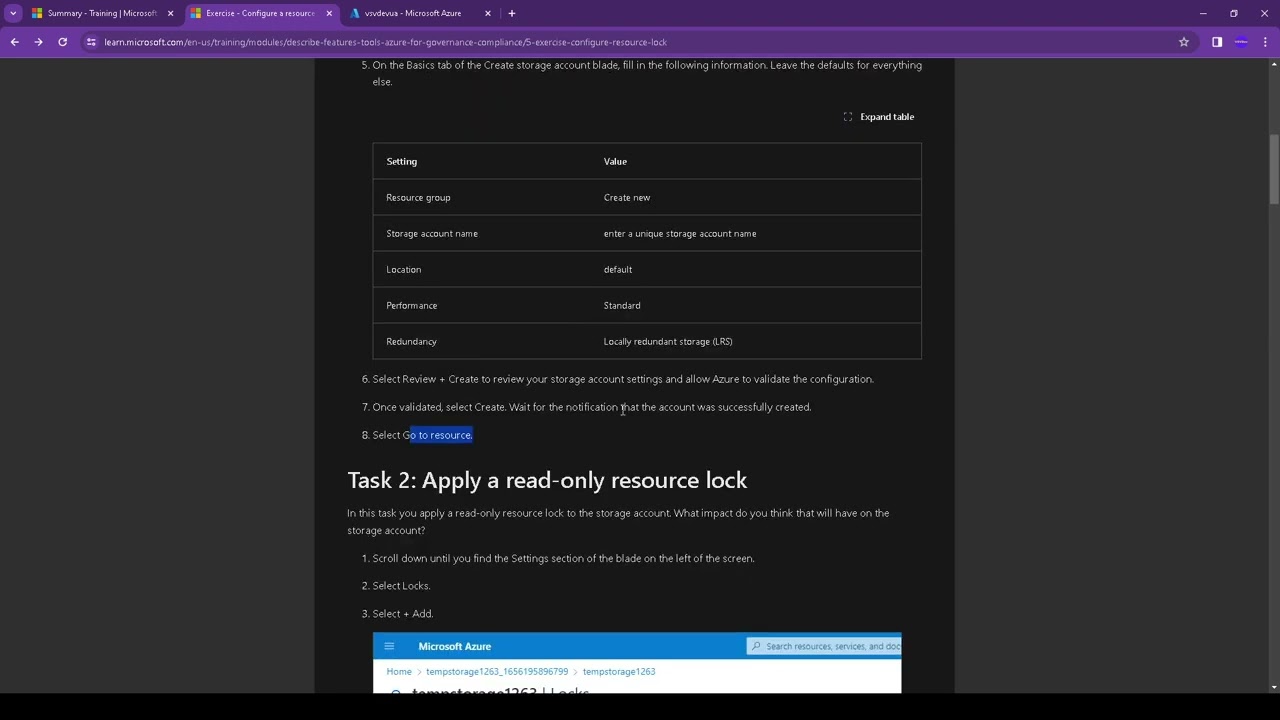The image size is (1280, 720).
Task: Restore down the browser window
Action: (1234, 13)
